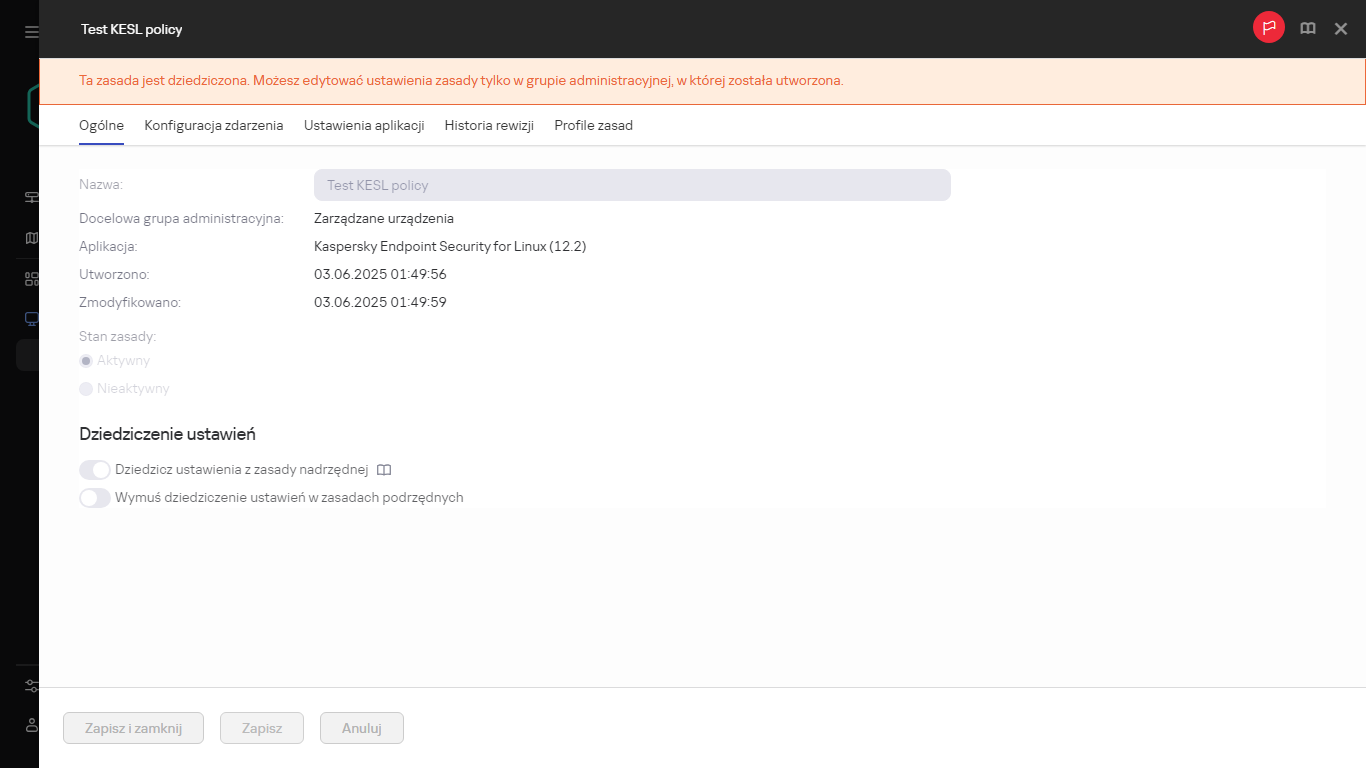Open the dashboard grid icon in sidebar
This screenshot has width=1366, height=768.
pyautogui.click(x=31, y=279)
